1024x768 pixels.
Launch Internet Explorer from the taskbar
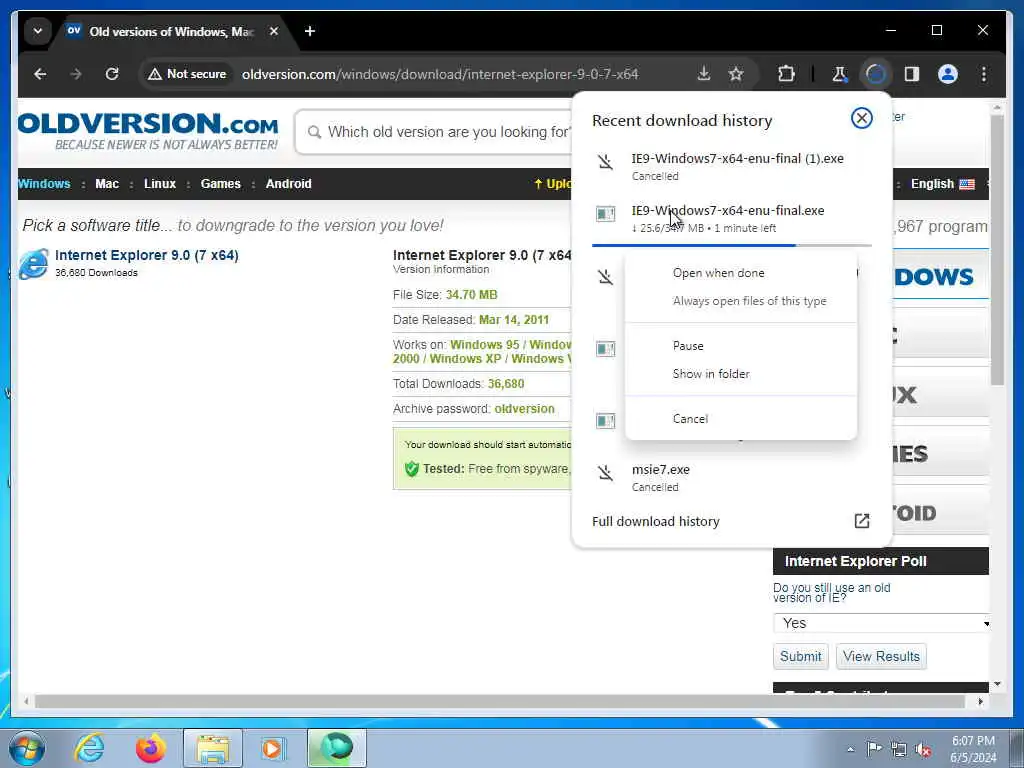[x=89, y=748]
